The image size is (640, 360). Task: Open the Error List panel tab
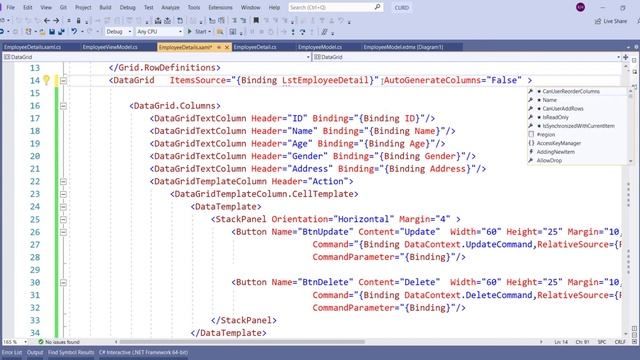[x=12, y=353]
